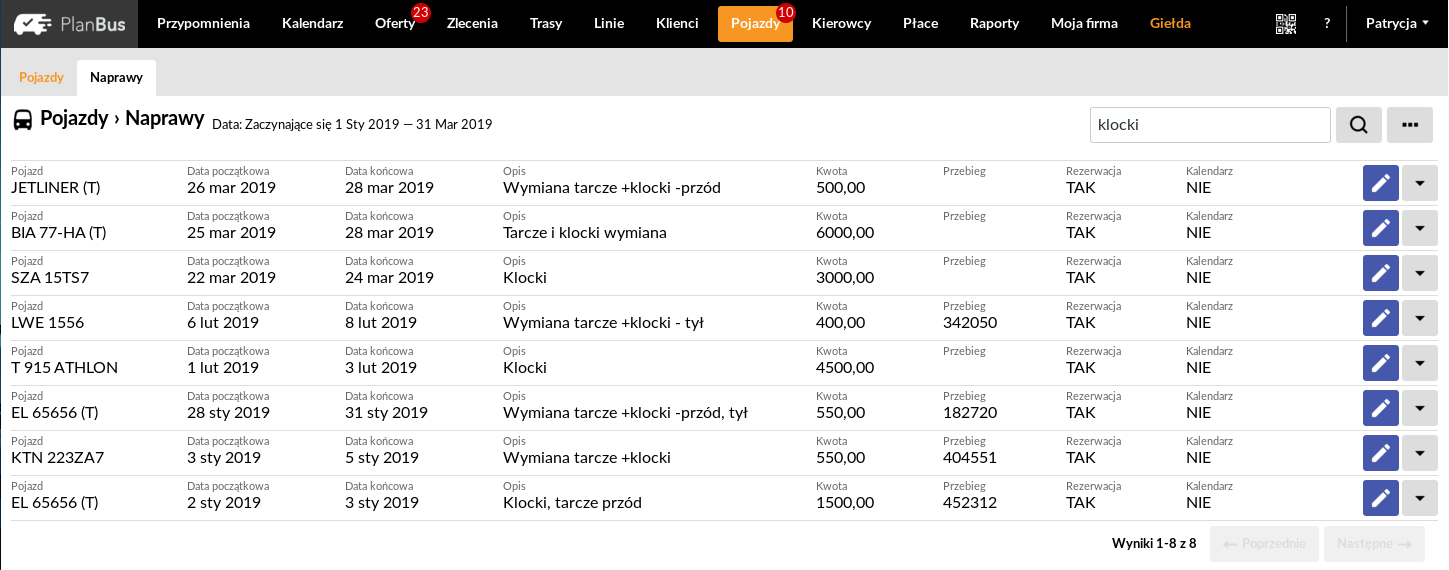Image resolution: width=1449 pixels, height=570 pixels.
Task: Expand the Patrycja user menu
Action: [x=1397, y=23]
